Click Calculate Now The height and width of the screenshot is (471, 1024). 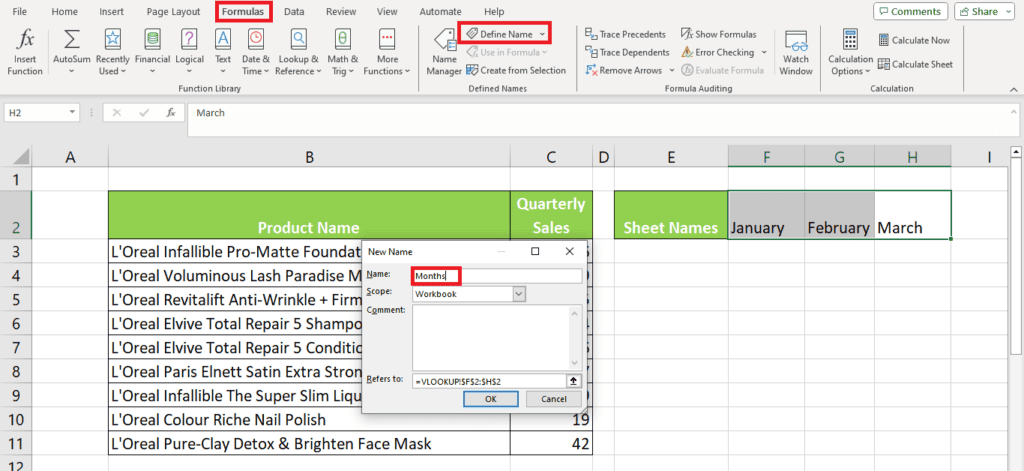[x=914, y=40]
